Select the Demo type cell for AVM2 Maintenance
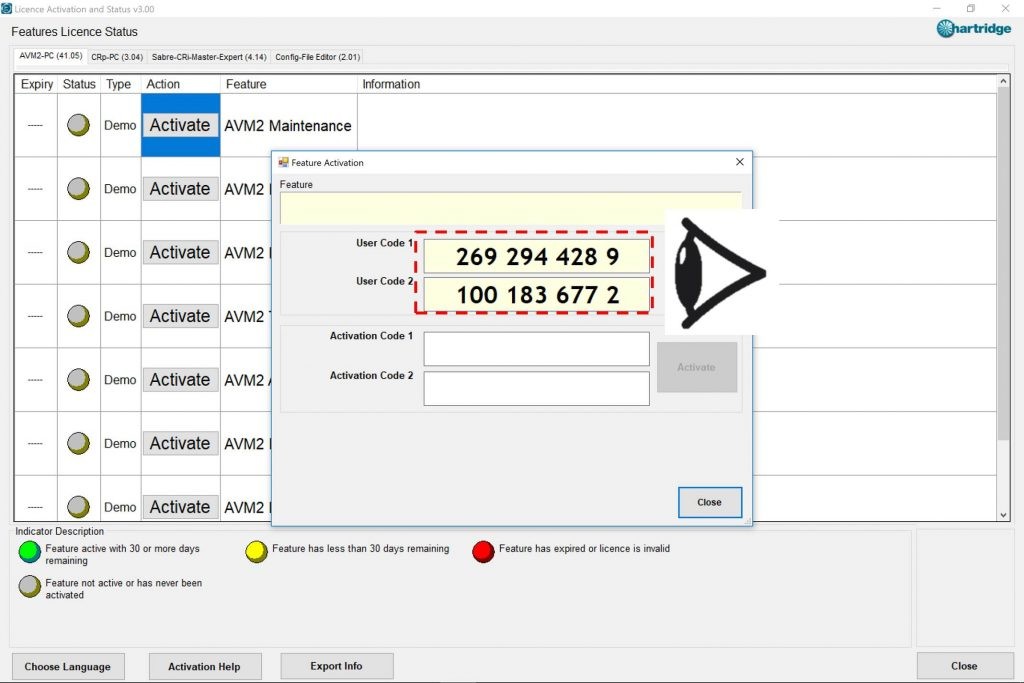Viewport: 1024px width, 683px height. point(120,125)
